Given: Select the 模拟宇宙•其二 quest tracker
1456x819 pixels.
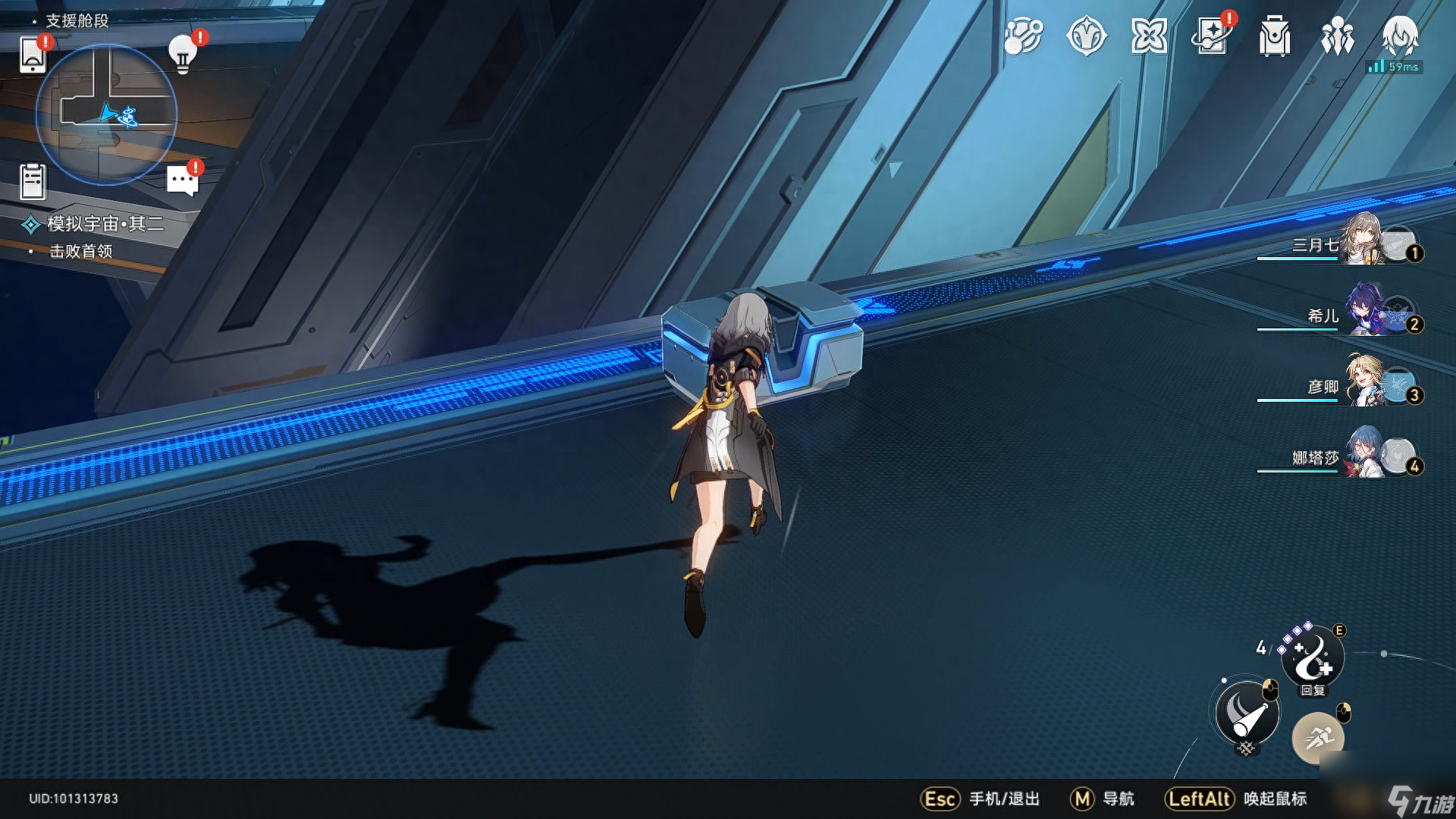Looking at the screenshot, I should 93,224.
